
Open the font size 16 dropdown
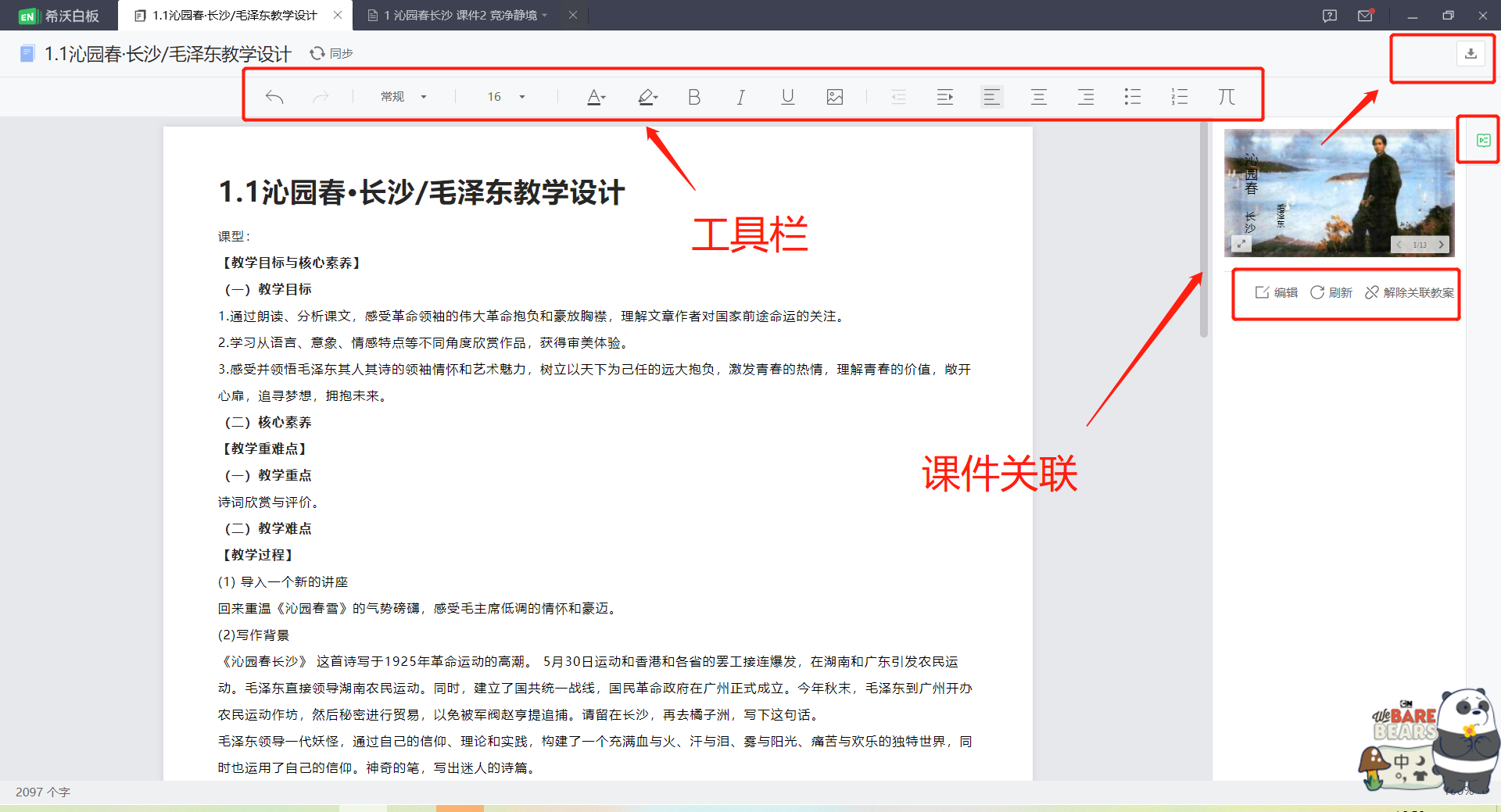pyautogui.click(x=506, y=97)
